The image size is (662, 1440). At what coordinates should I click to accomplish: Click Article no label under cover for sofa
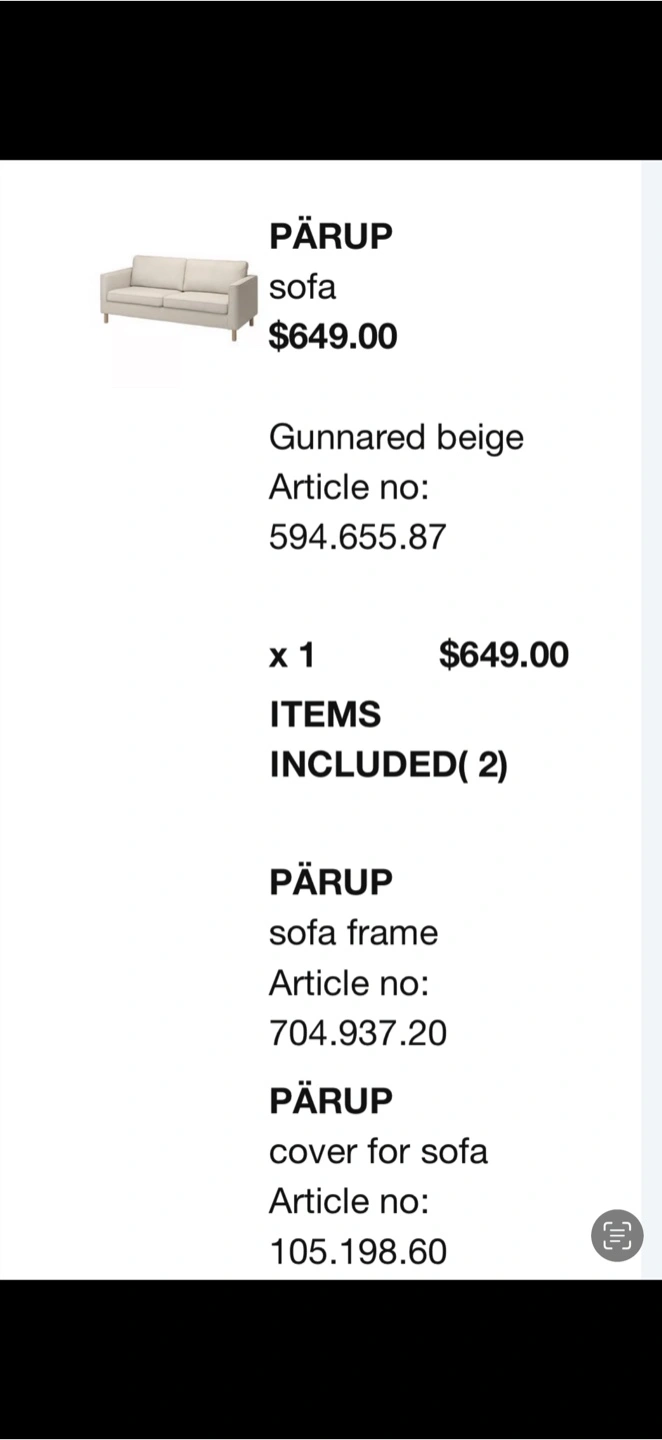pos(348,1200)
